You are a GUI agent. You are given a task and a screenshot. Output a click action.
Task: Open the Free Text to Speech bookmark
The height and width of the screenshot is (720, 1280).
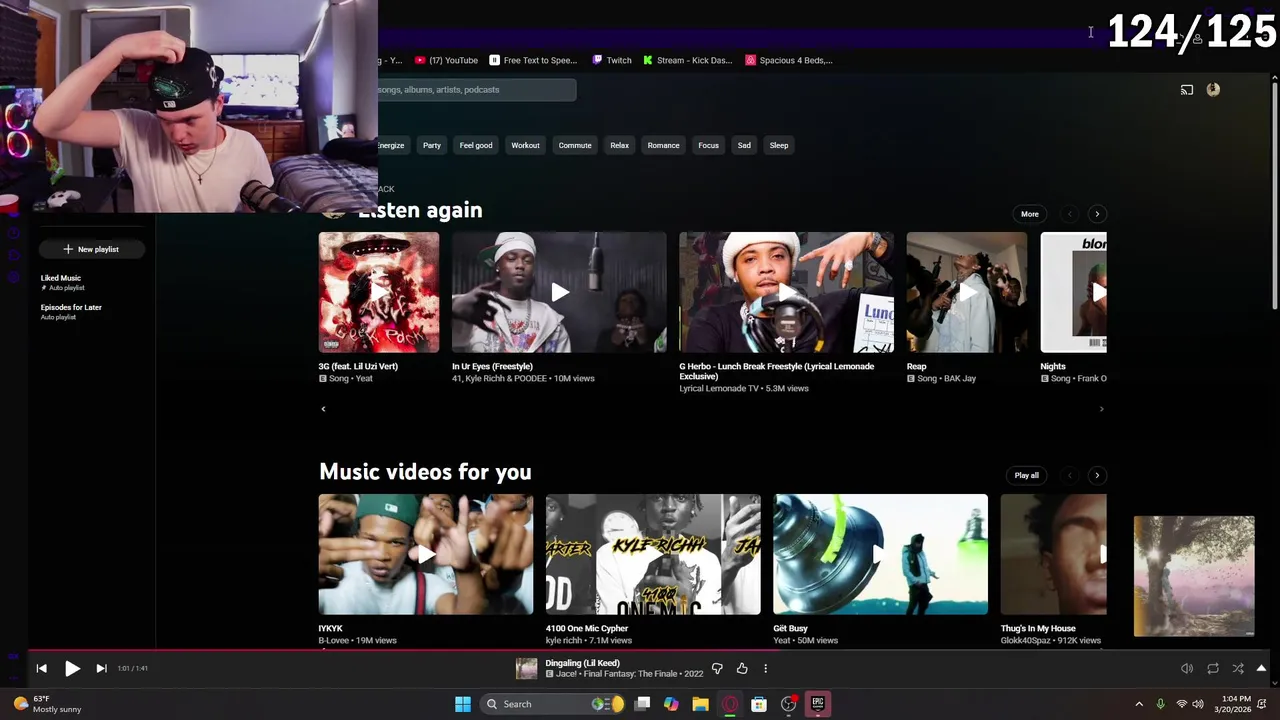(533, 60)
